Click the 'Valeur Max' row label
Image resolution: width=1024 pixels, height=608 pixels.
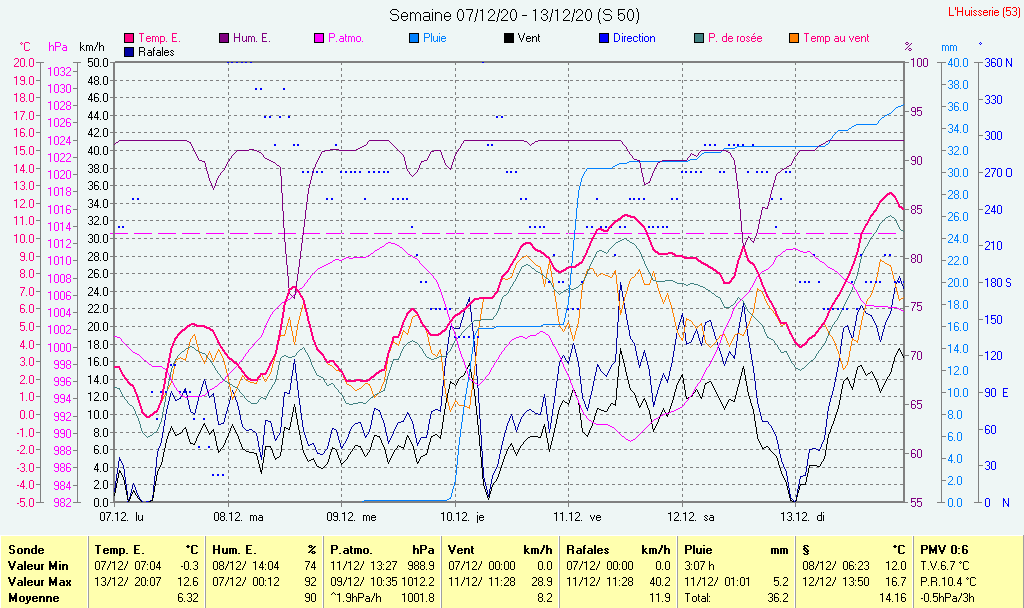39,582
